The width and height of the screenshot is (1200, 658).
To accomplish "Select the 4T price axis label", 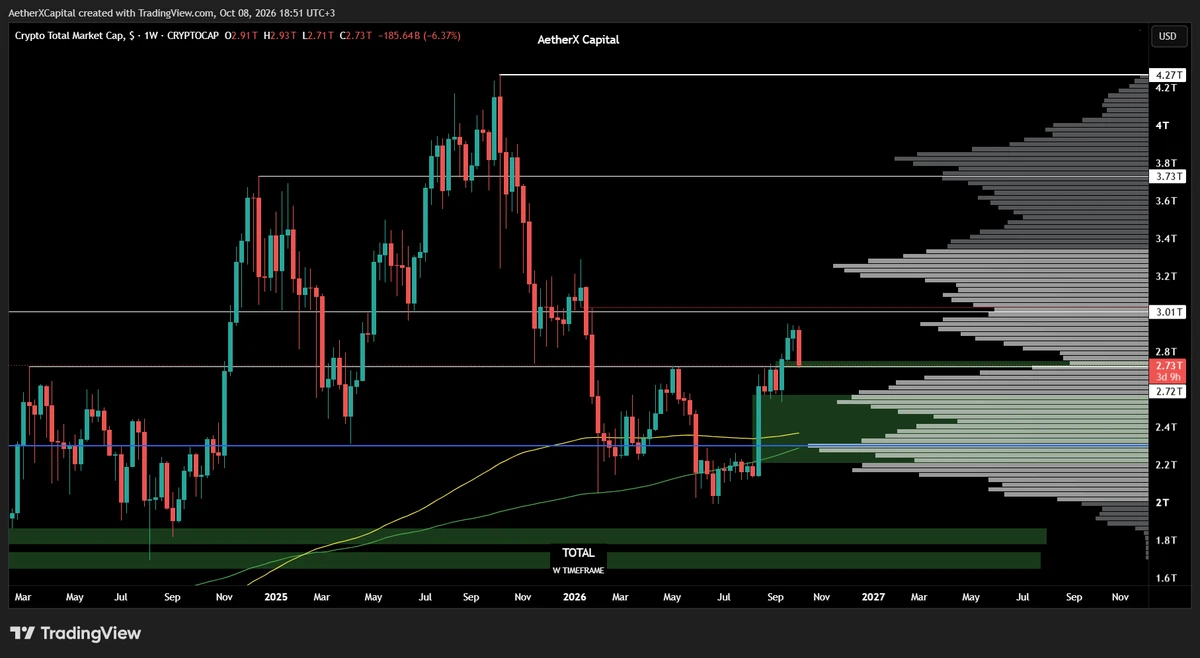I will point(1163,126).
